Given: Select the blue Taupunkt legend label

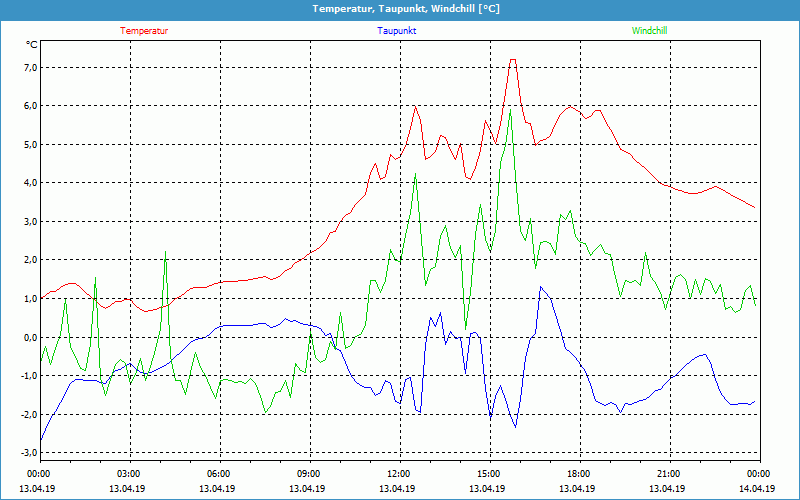Looking at the screenshot, I should [x=397, y=31].
